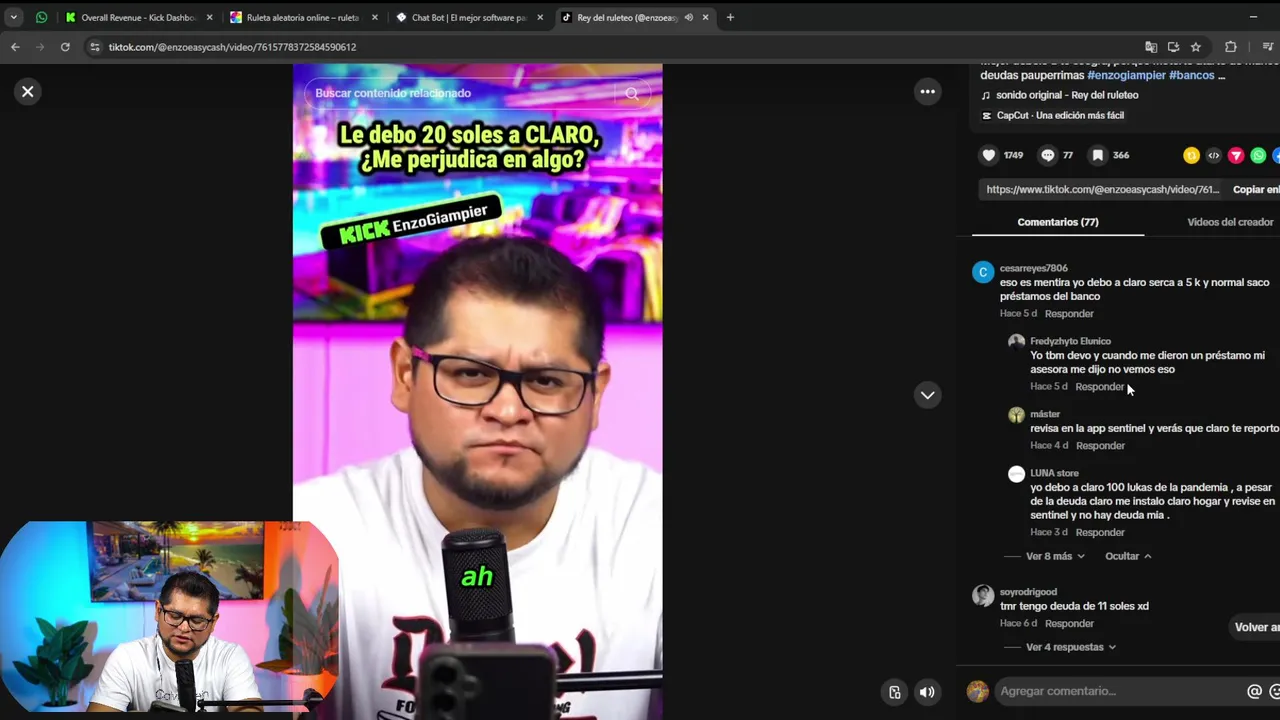
Task: Go to next video with the down chevron
Action: [x=928, y=395]
